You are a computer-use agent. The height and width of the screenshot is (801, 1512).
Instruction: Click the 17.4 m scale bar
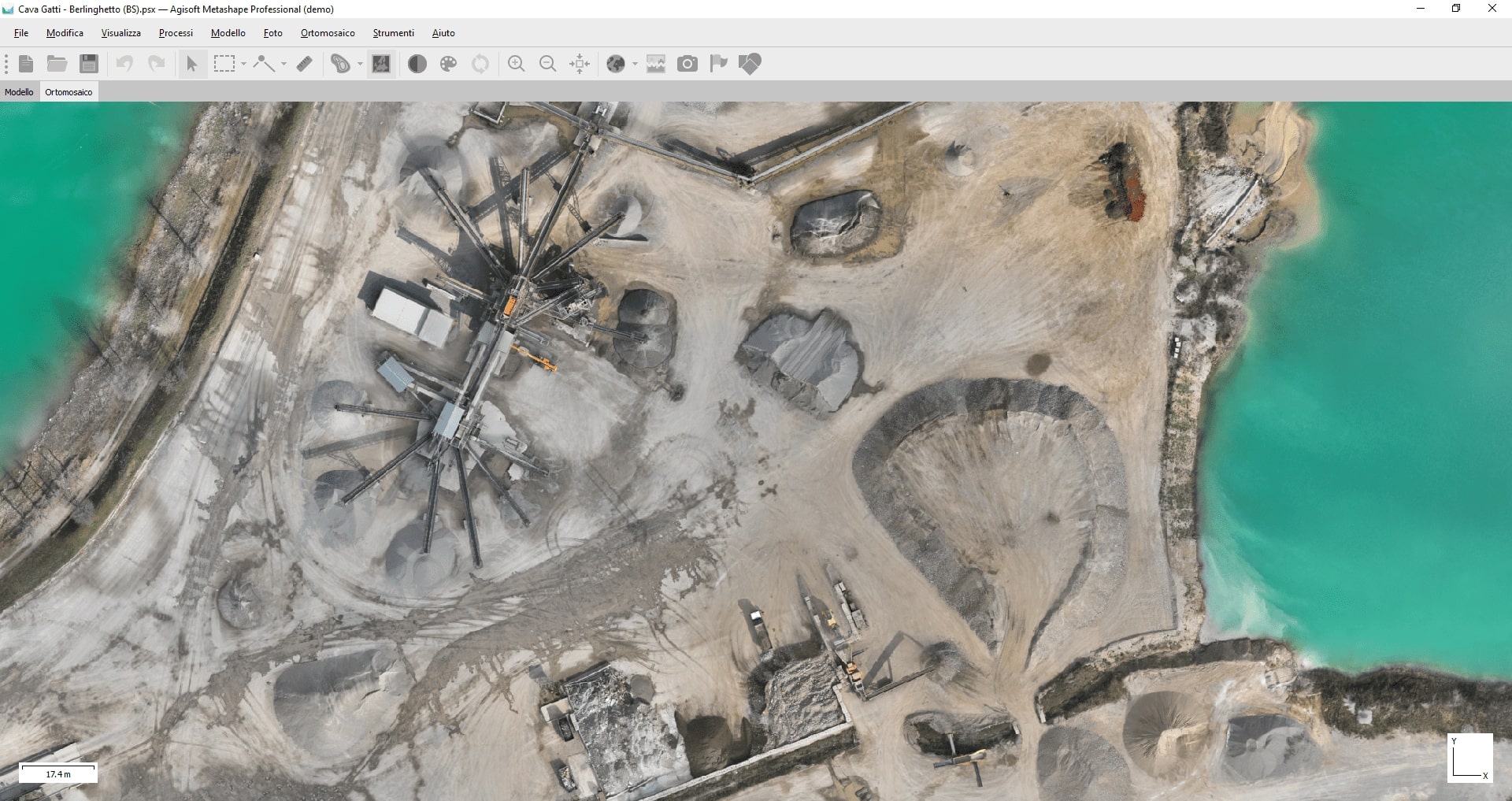point(58,773)
